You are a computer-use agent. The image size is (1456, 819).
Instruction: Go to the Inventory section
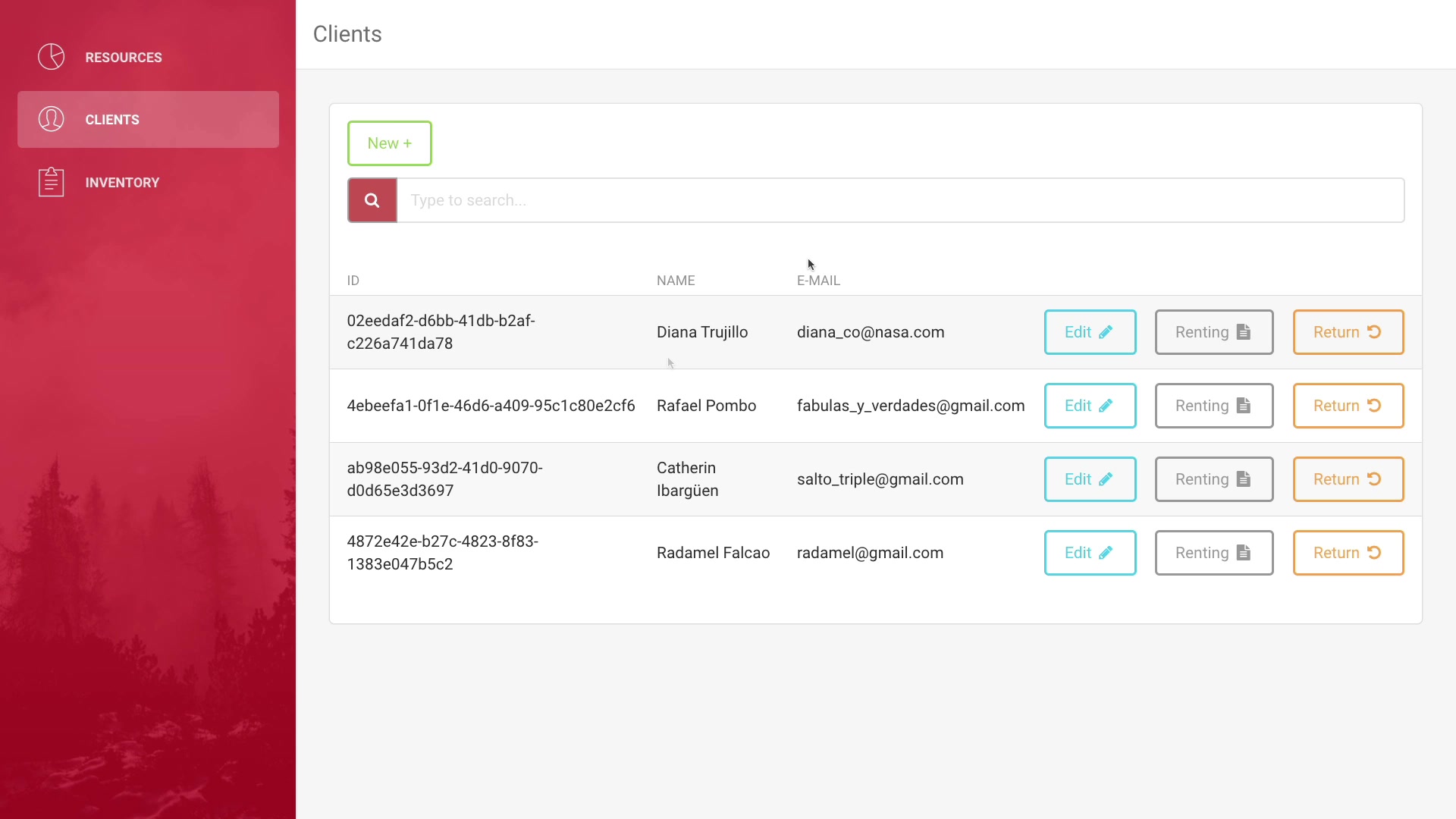pos(122,183)
